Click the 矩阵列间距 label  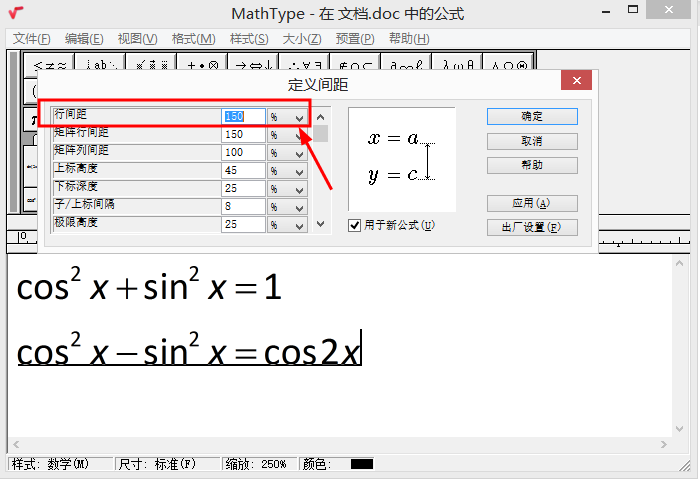(81, 150)
